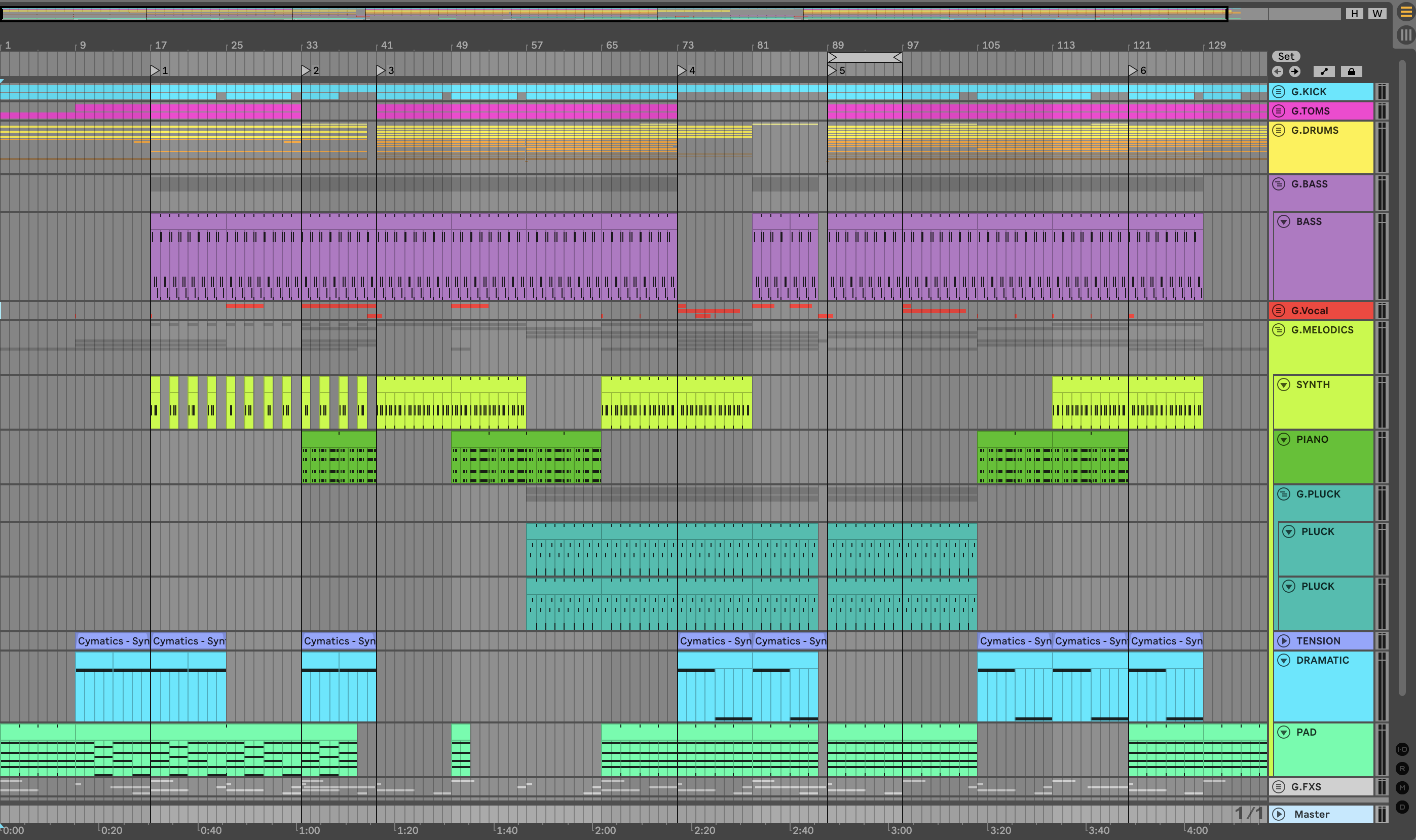Toggle the In/Out section (I-O) button

point(1402,749)
